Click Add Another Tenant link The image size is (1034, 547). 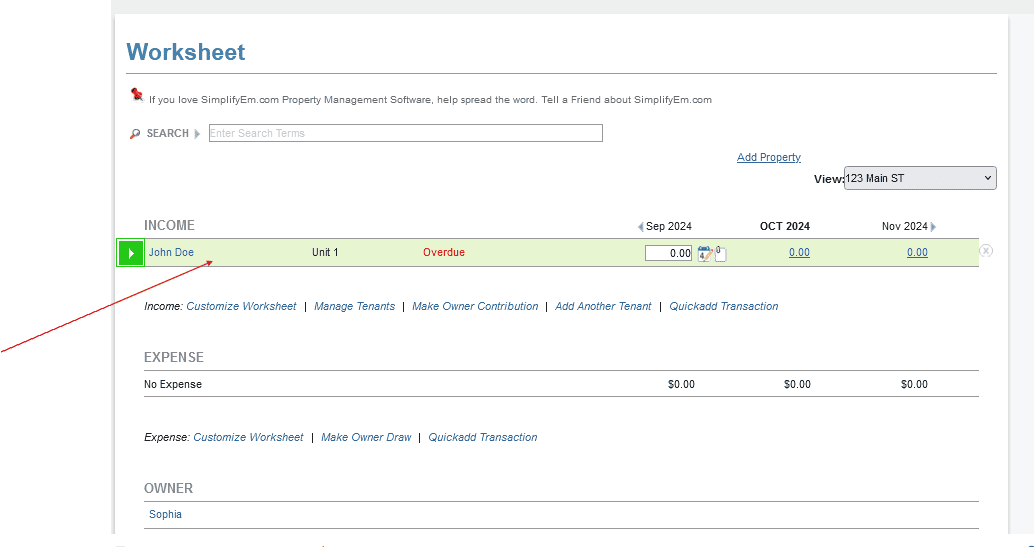coord(603,307)
